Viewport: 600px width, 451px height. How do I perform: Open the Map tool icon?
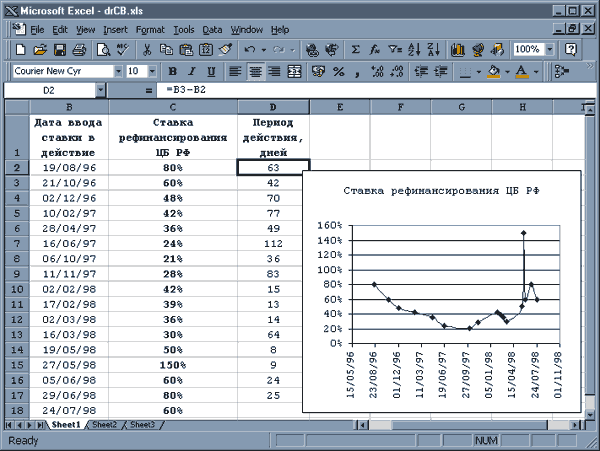coord(478,49)
